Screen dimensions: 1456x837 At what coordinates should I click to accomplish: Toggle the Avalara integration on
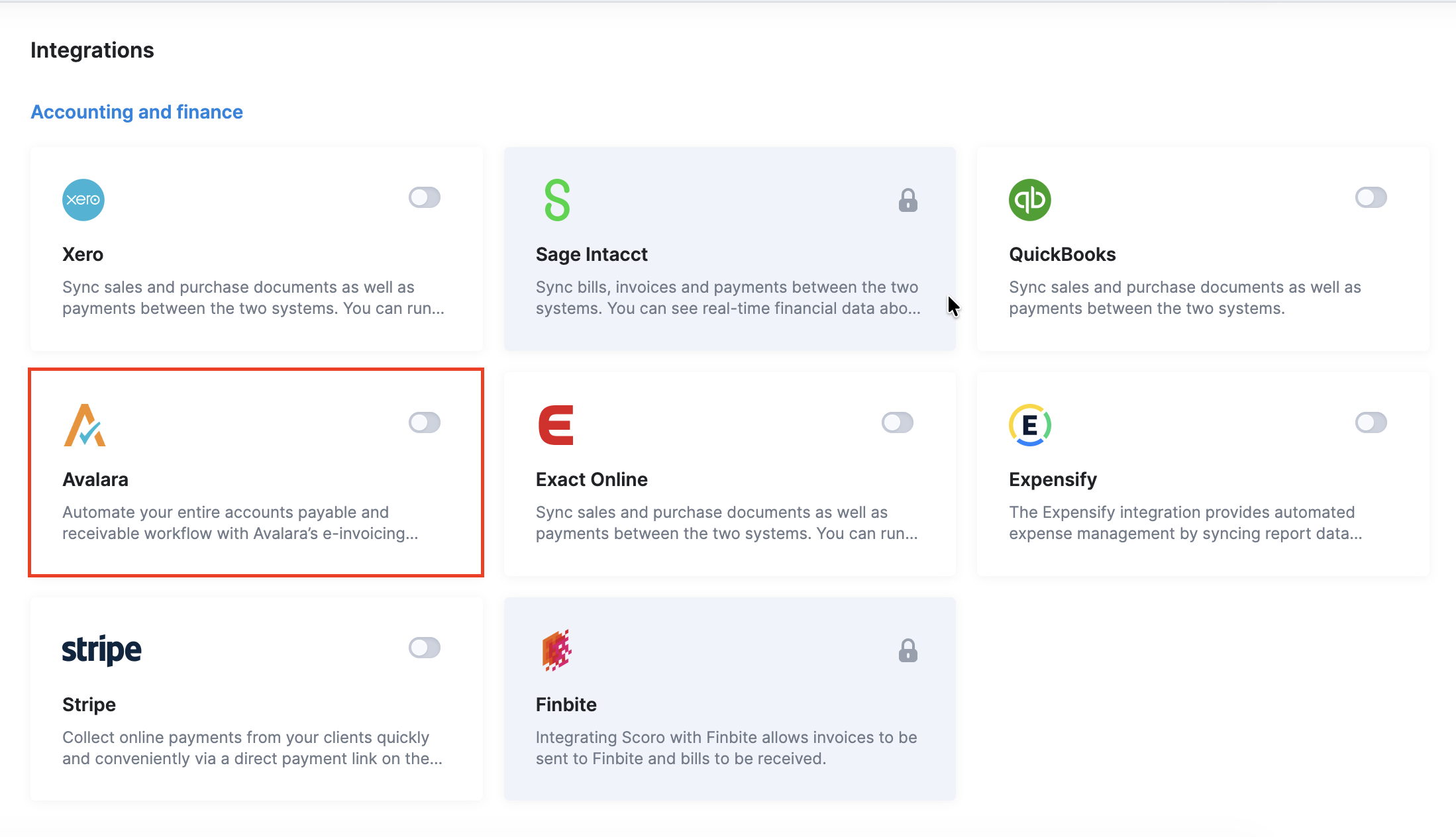coord(425,422)
